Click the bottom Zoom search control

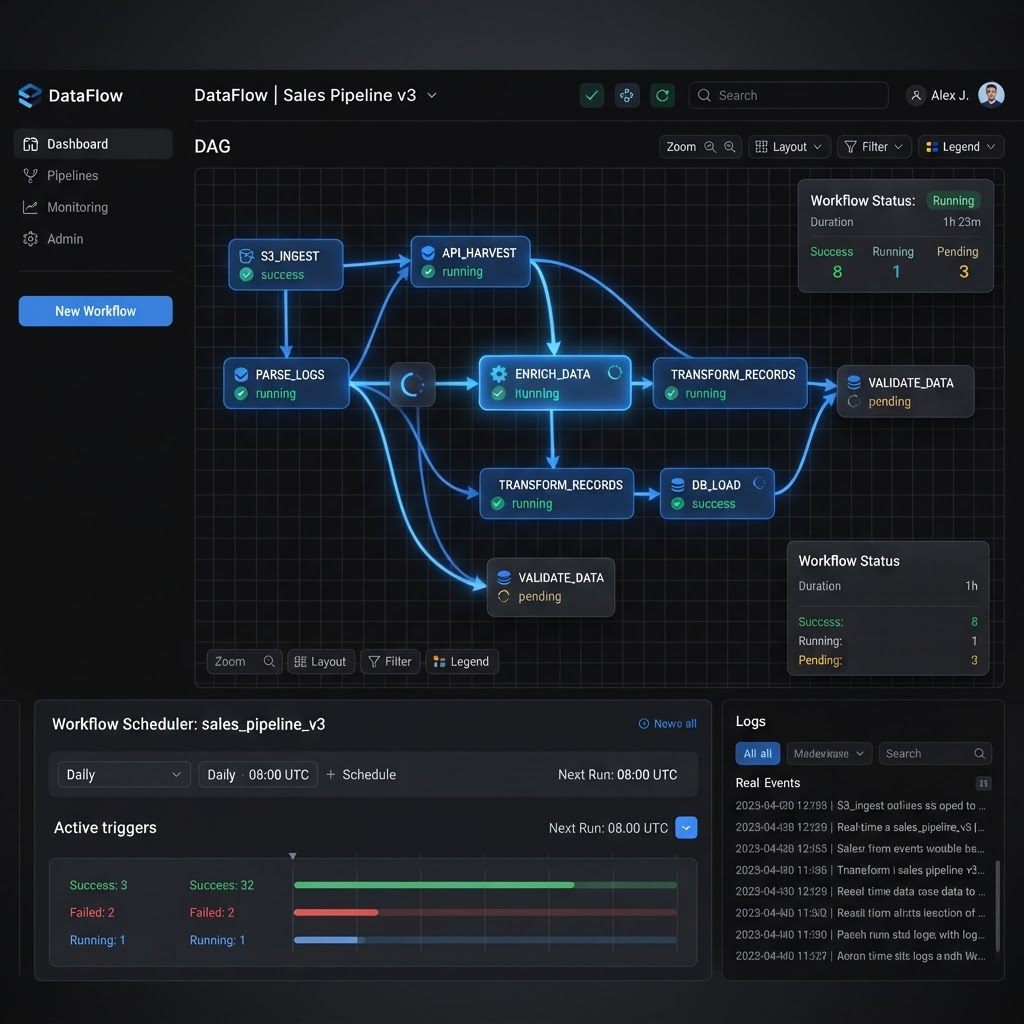click(x=244, y=662)
